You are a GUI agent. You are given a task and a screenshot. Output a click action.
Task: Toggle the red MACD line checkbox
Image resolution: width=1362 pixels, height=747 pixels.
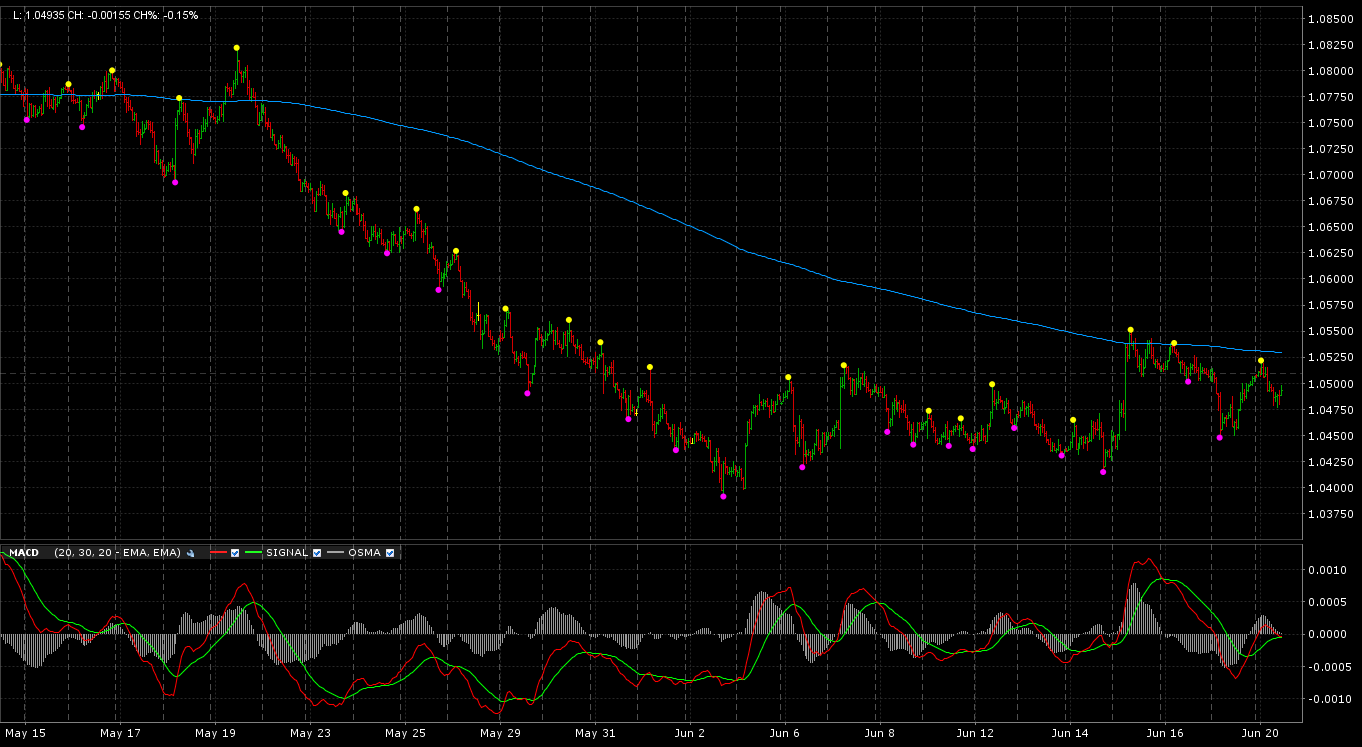click(235, 553)
